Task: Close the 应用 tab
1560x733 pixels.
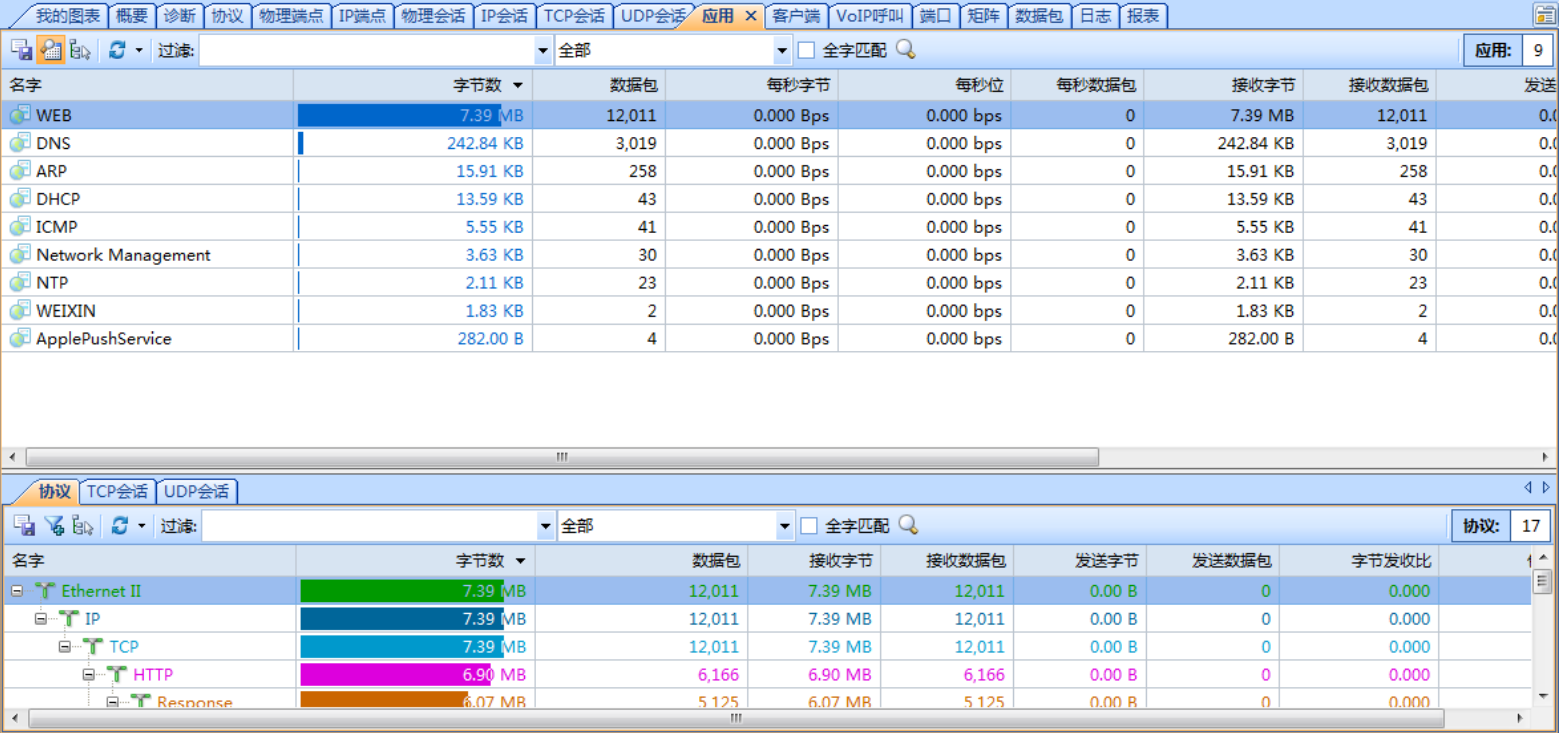Action: (751, 16)
